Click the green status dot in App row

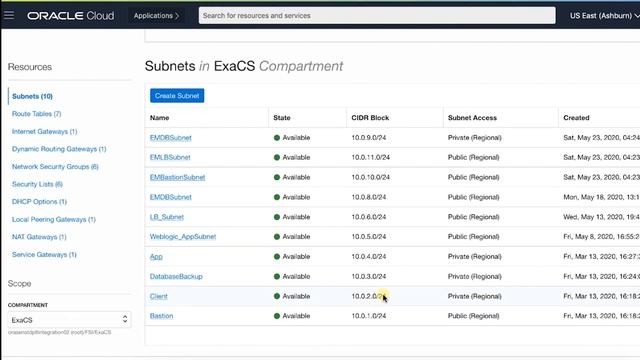coord(277,257)
